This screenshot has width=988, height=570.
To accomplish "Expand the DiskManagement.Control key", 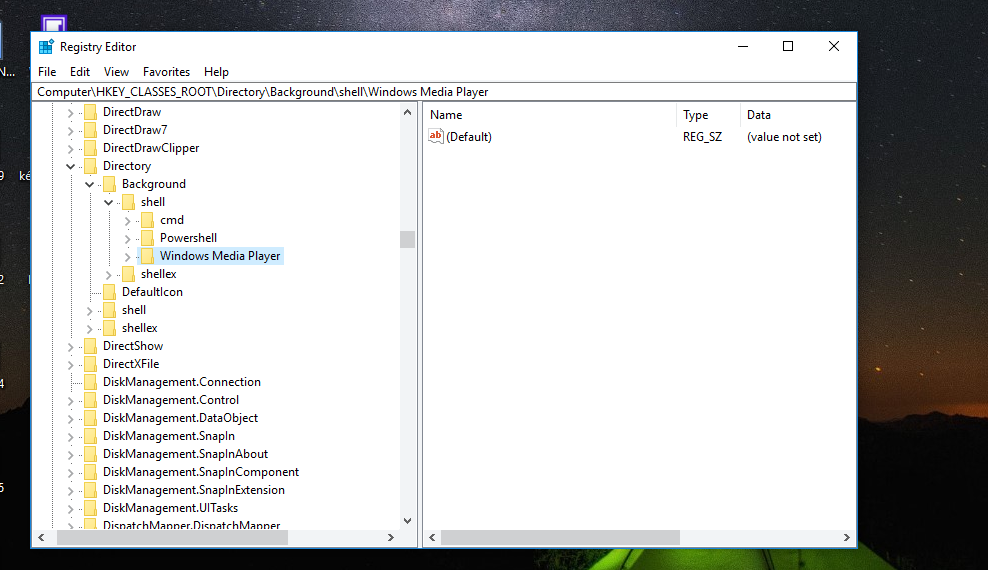I will 71,401.
